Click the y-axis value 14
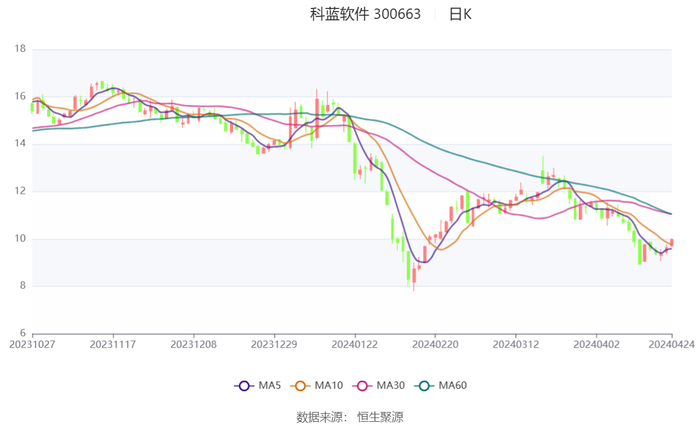 click(20, 144)
